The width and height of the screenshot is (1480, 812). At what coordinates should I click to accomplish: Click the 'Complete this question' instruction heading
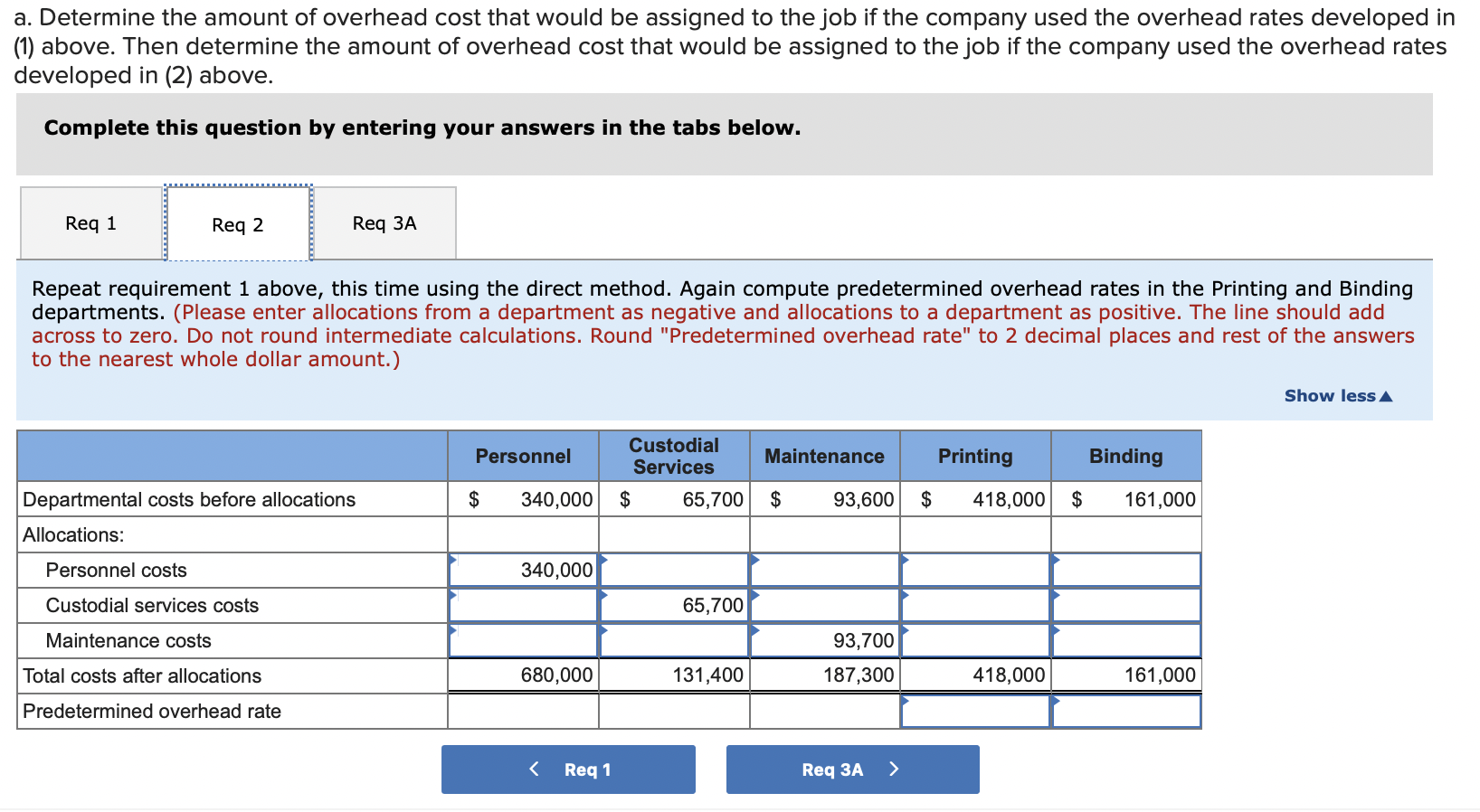tap(422, 128)
